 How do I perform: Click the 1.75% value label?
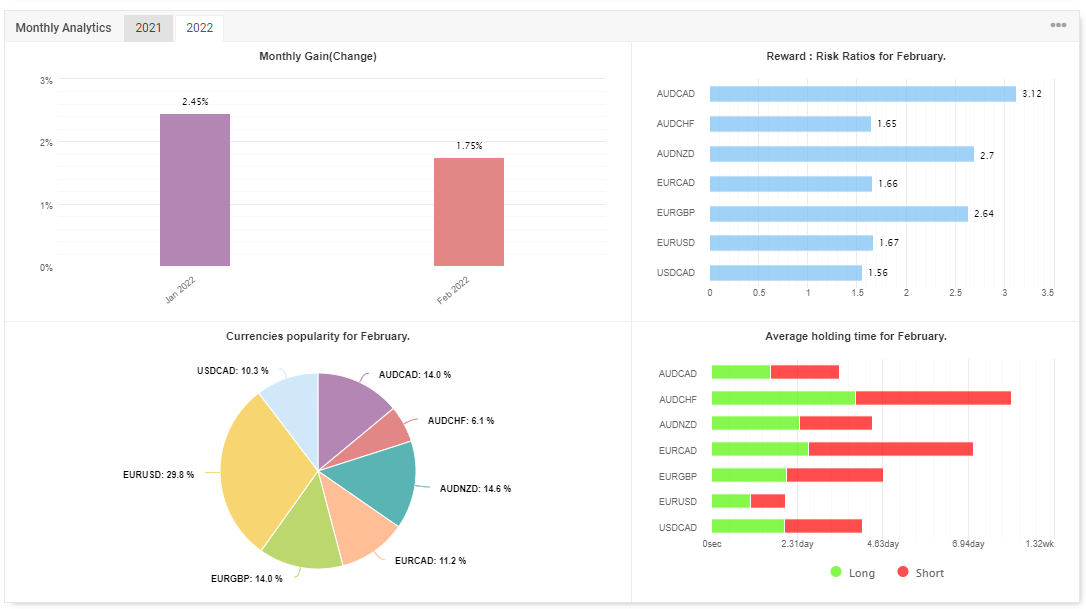pos(469,145)
